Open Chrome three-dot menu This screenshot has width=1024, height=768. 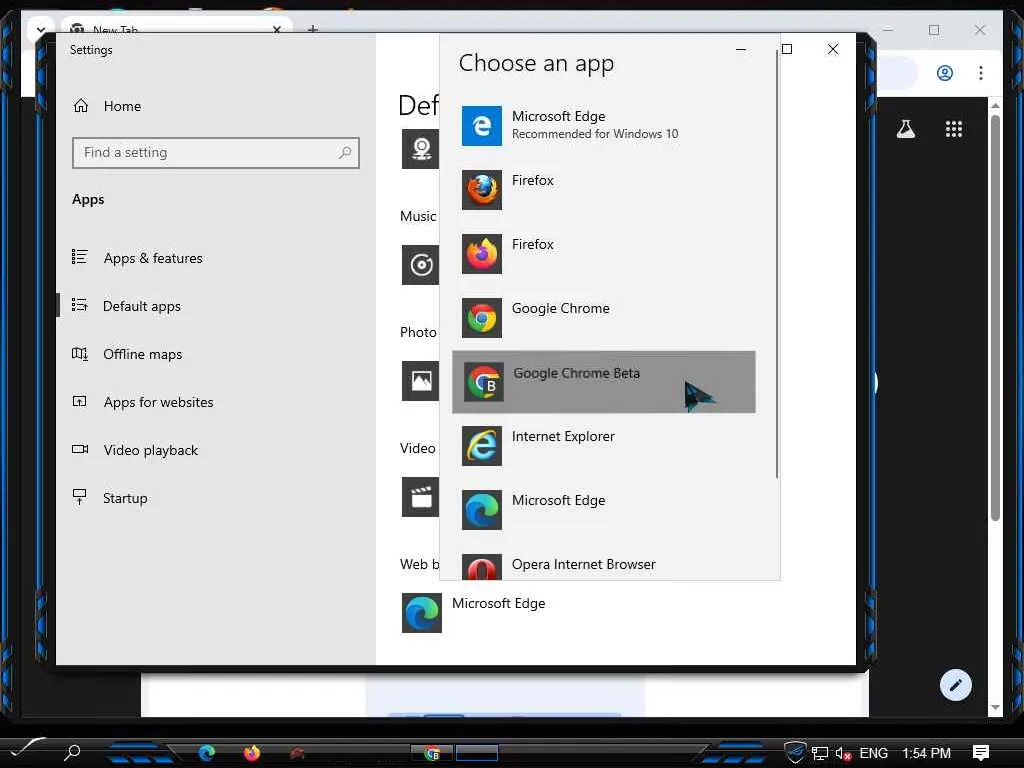980,72
